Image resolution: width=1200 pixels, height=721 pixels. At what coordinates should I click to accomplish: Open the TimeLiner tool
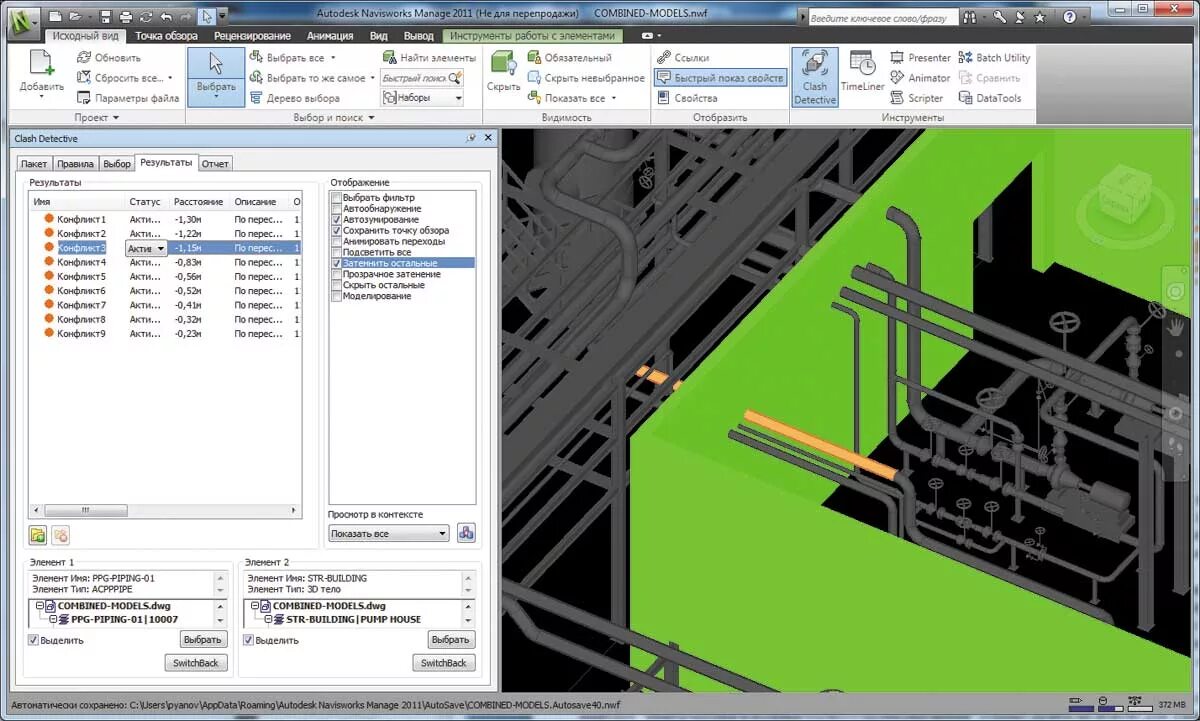click(x=862, y=72)
